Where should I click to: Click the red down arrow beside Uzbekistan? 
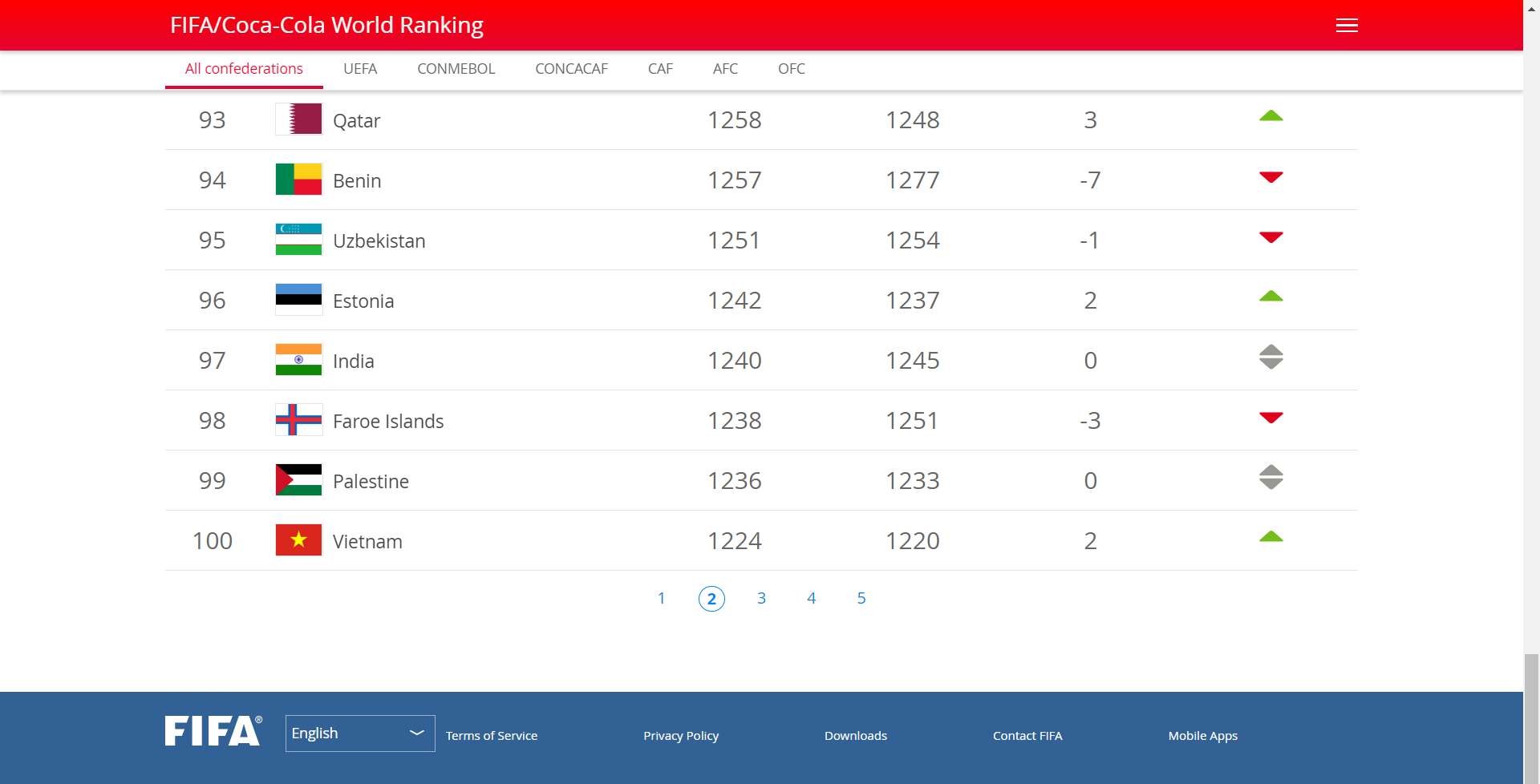click(1270, 237)
